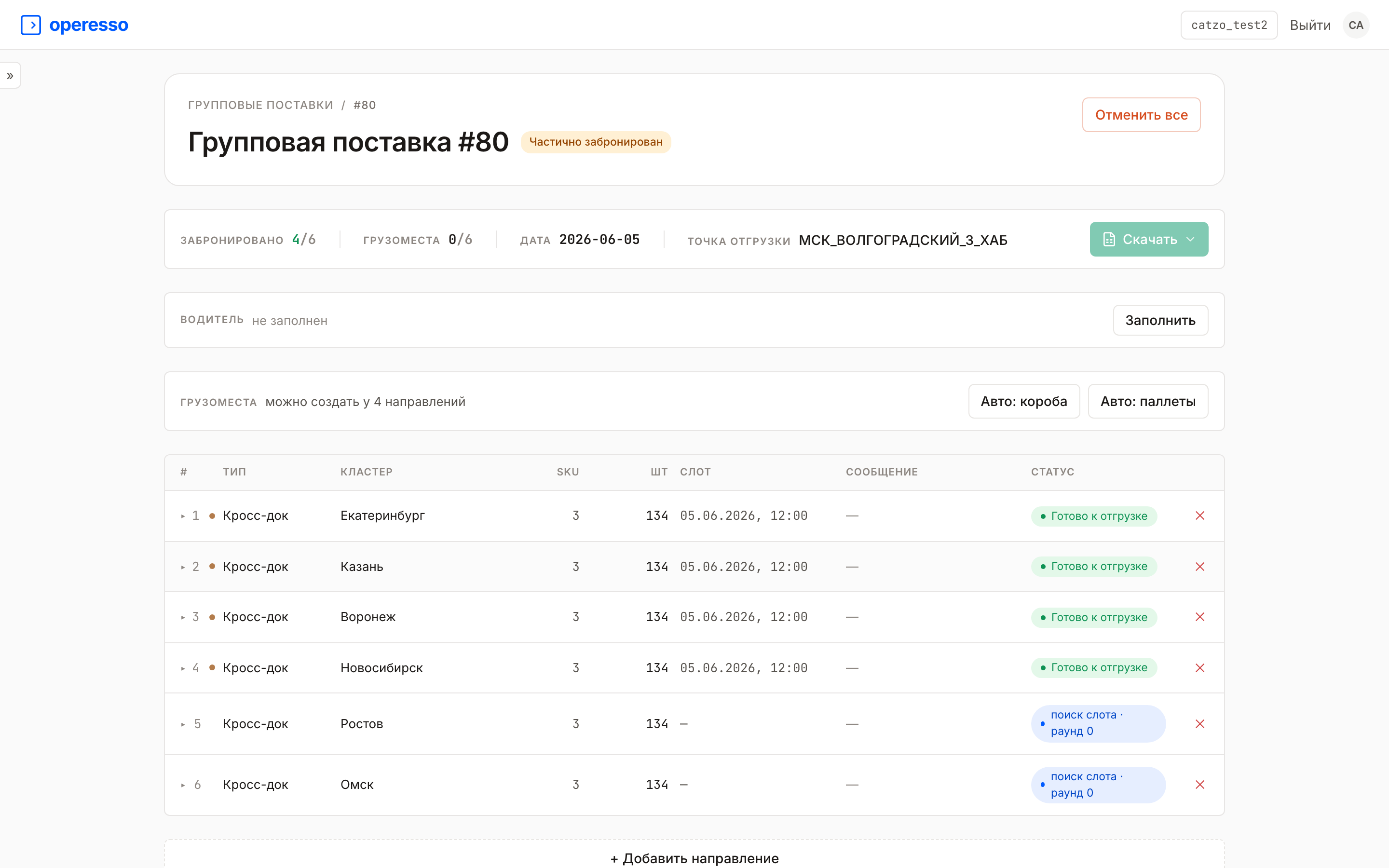
Task: Remove the Ростов direction with red X
Action: click(x=1199, y=723)
